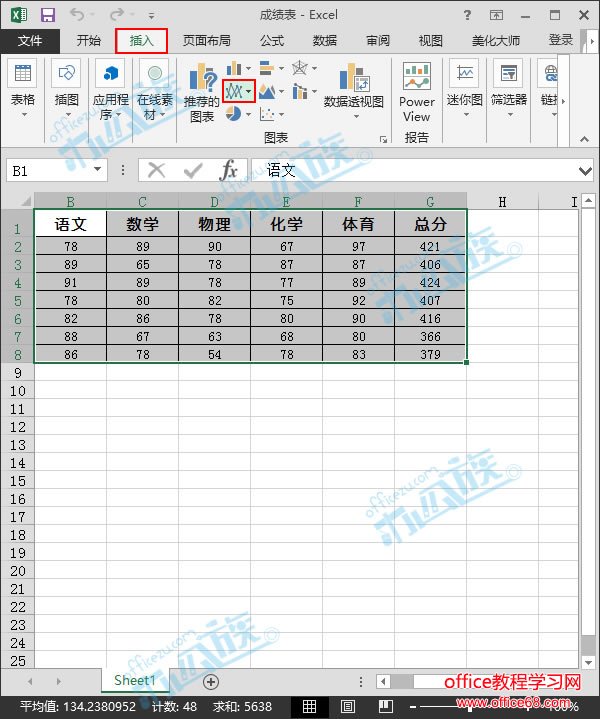The height and width of the screenshot is (719, 600).
Task: Expand the quick access toolbar customize arrow
Action: 151,16
